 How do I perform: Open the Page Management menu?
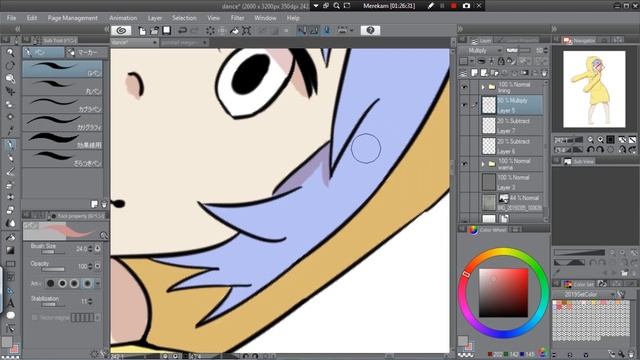(73, 18)
